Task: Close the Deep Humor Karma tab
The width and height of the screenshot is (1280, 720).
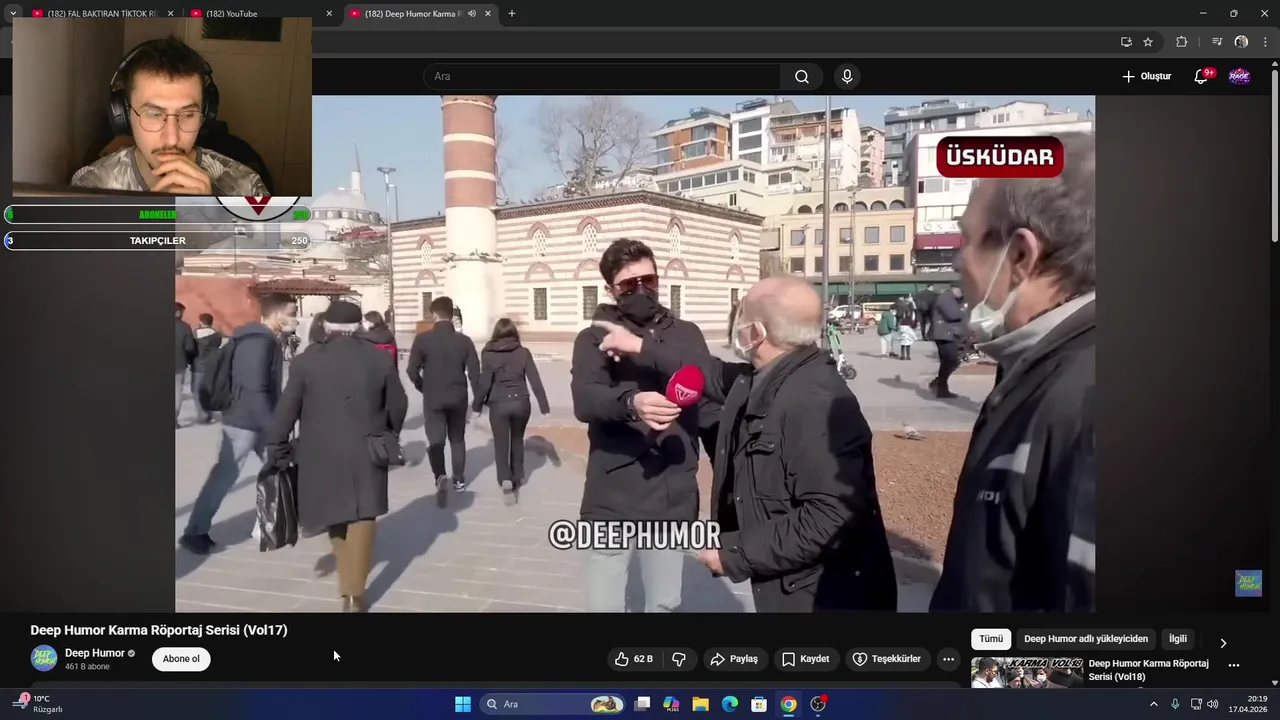Action: [x=488, y=14]
